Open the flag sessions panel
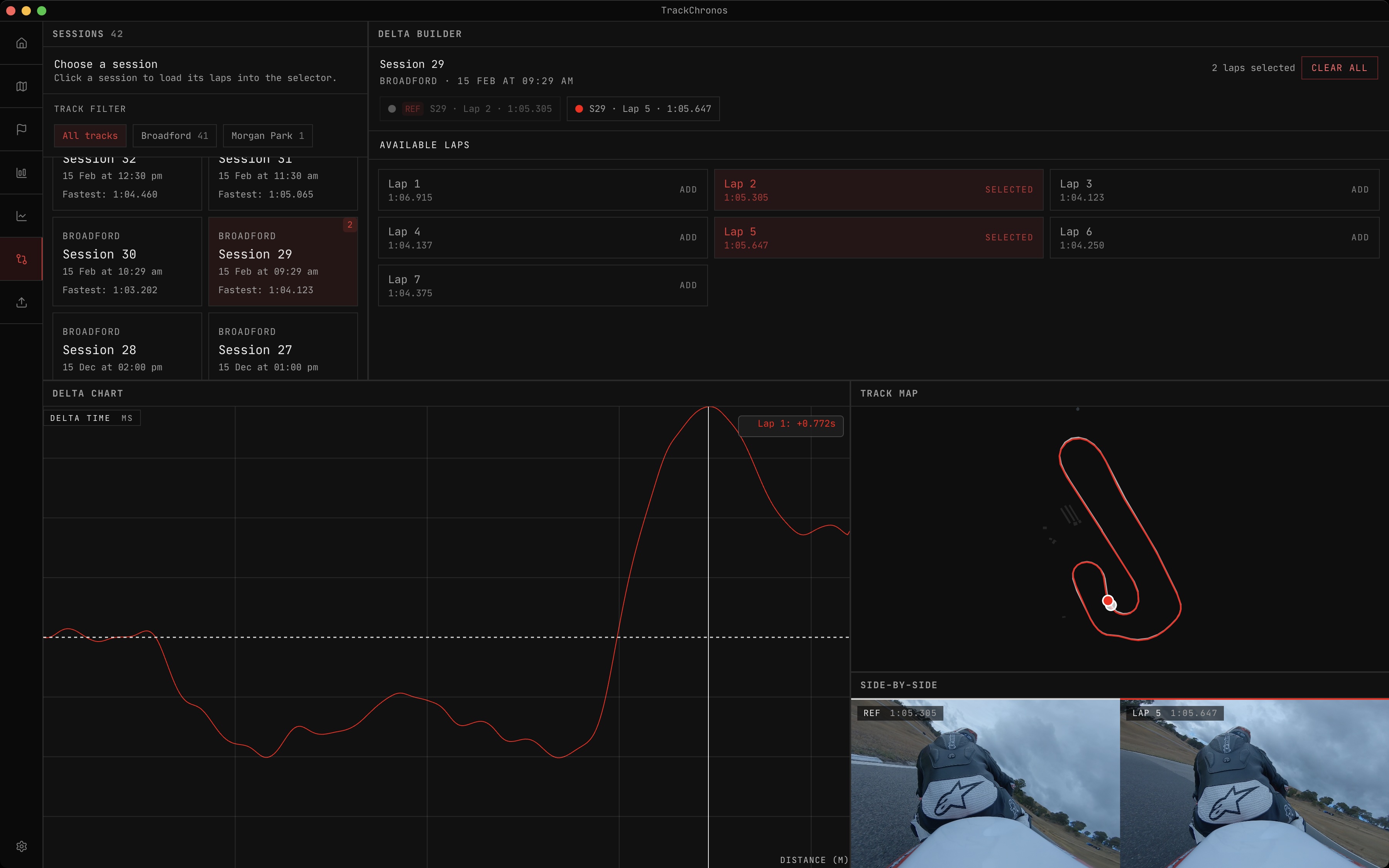1389x868 pixels. click(21, 129)
